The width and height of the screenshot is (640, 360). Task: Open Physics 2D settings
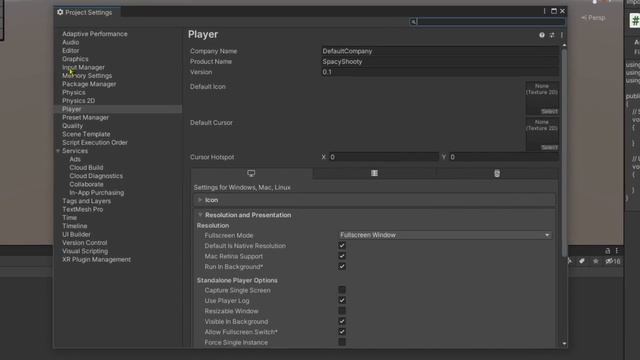[x=78, y=101]
